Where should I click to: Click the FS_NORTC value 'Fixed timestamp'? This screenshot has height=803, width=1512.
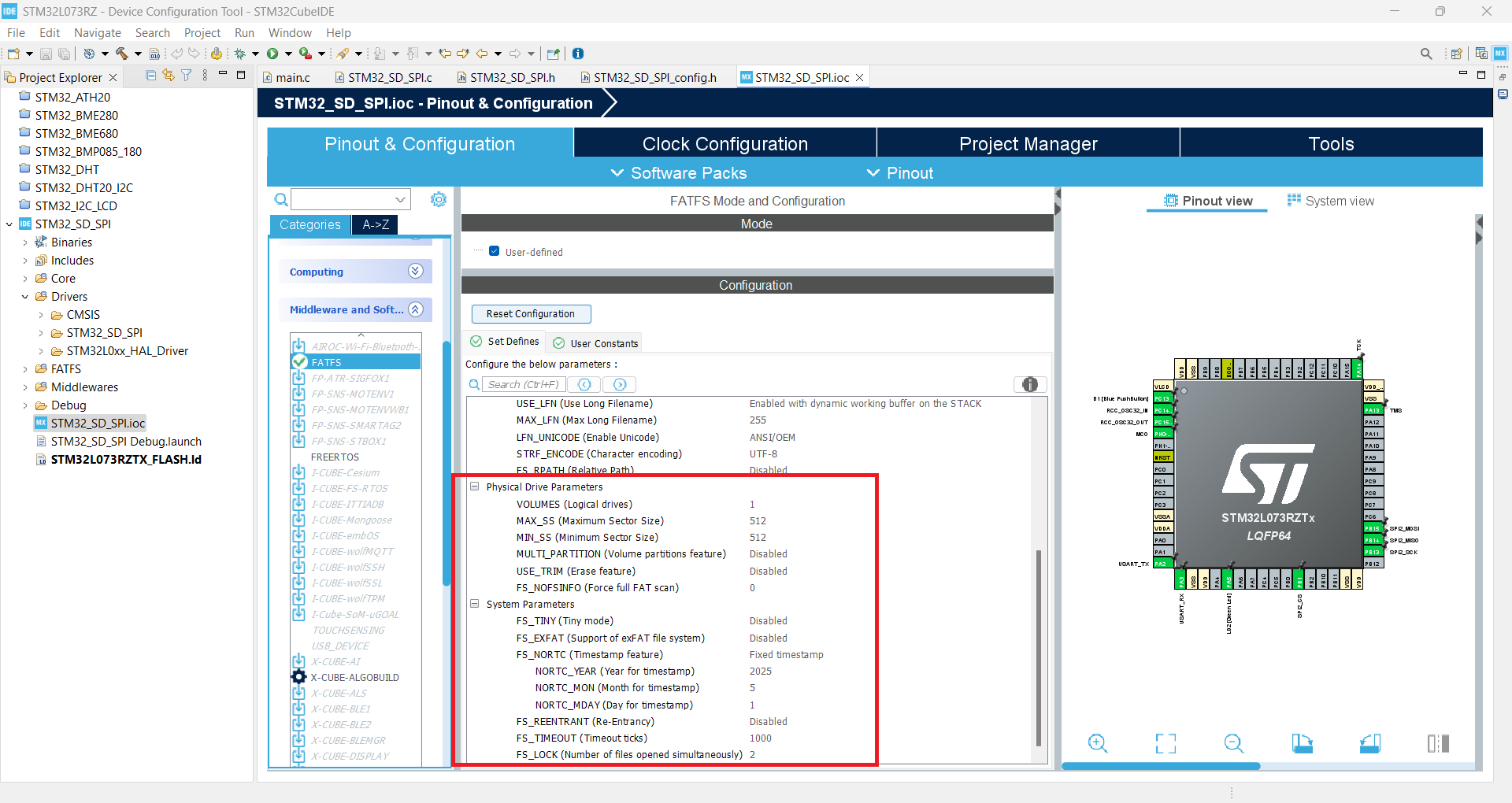(786, 655)
